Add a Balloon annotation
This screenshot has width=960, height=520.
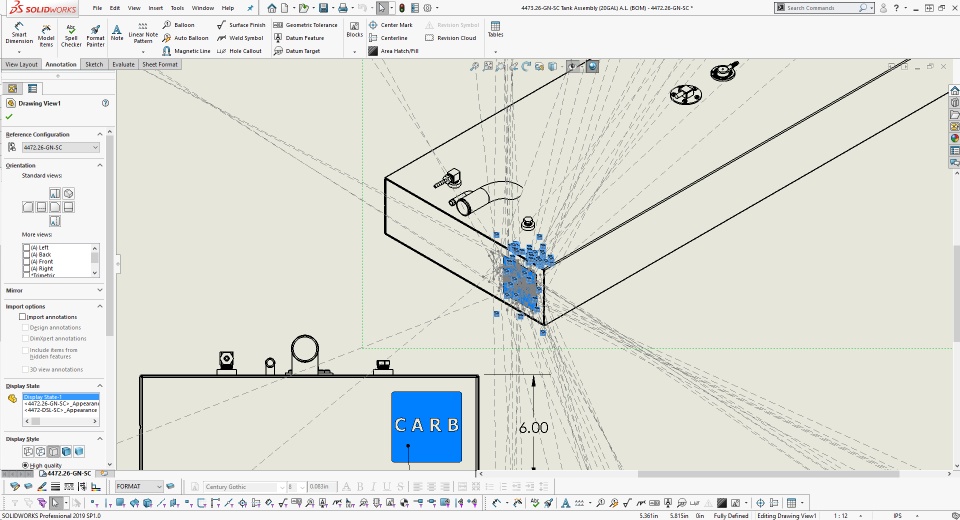coord(178,25)
